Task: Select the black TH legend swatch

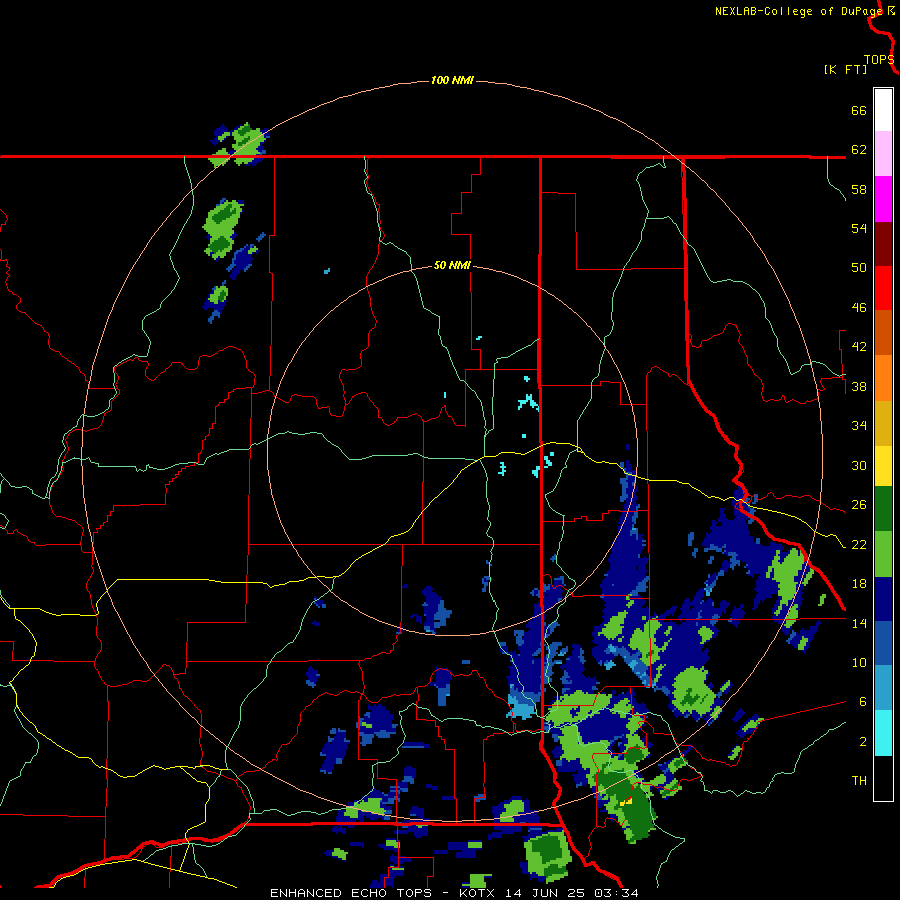Action: 883,778
